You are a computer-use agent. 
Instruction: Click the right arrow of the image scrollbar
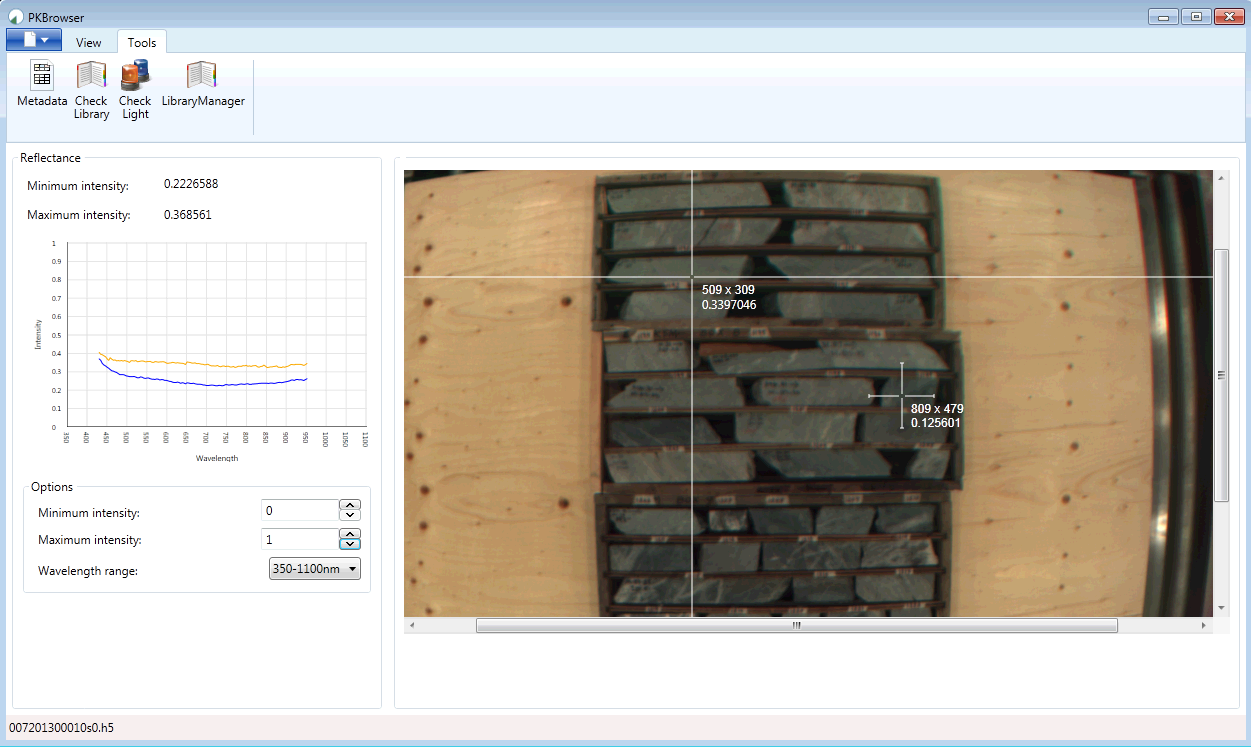tap(1204, 625)
